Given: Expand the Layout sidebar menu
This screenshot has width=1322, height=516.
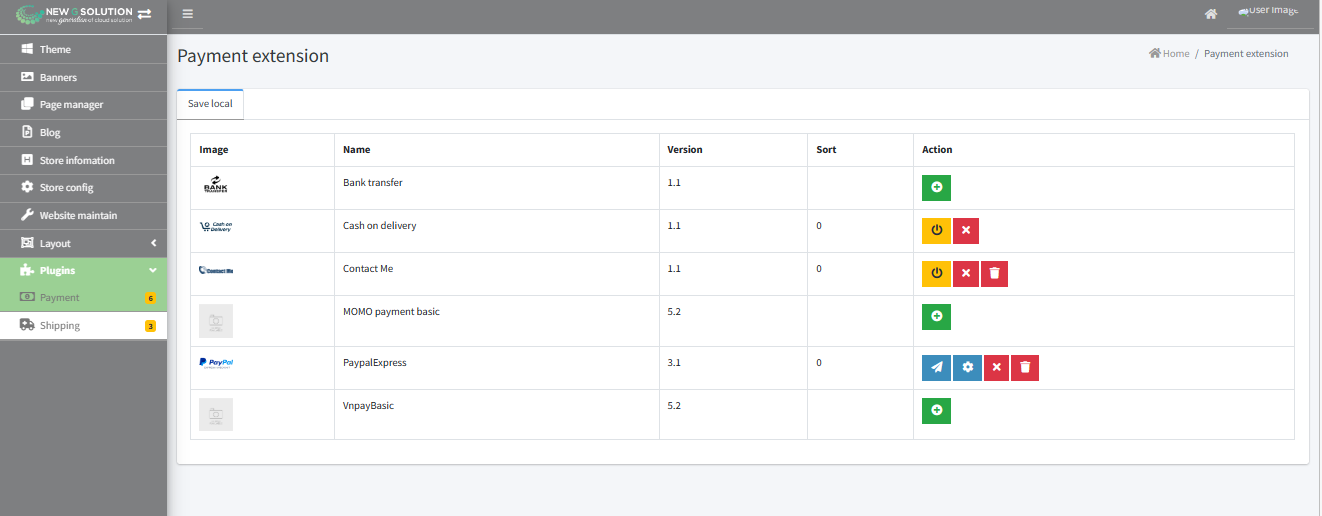Looking at the screenshot, I should (x=83, y=243).
